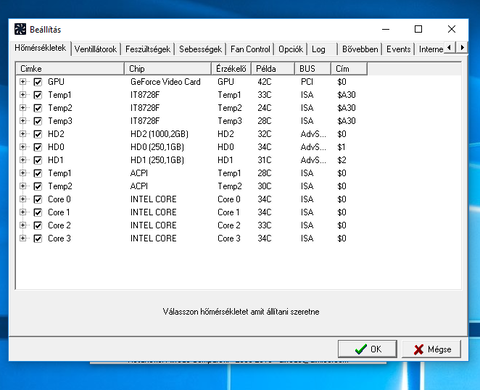Screen dimensions: 480x390
Task: Expand the Core 0 node
Action: [x=23, y=199]
